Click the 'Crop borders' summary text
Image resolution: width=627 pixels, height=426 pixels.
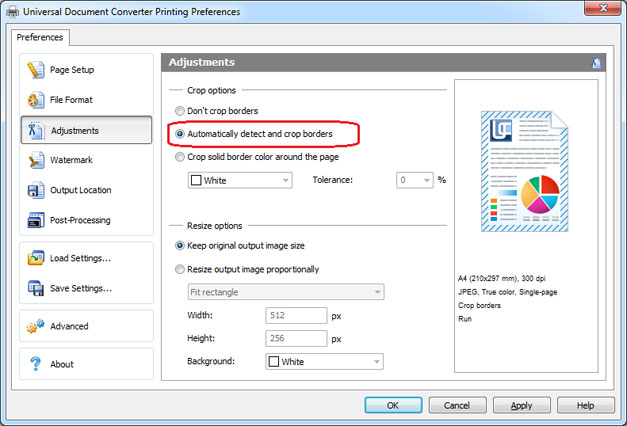[x=479, y=305]
